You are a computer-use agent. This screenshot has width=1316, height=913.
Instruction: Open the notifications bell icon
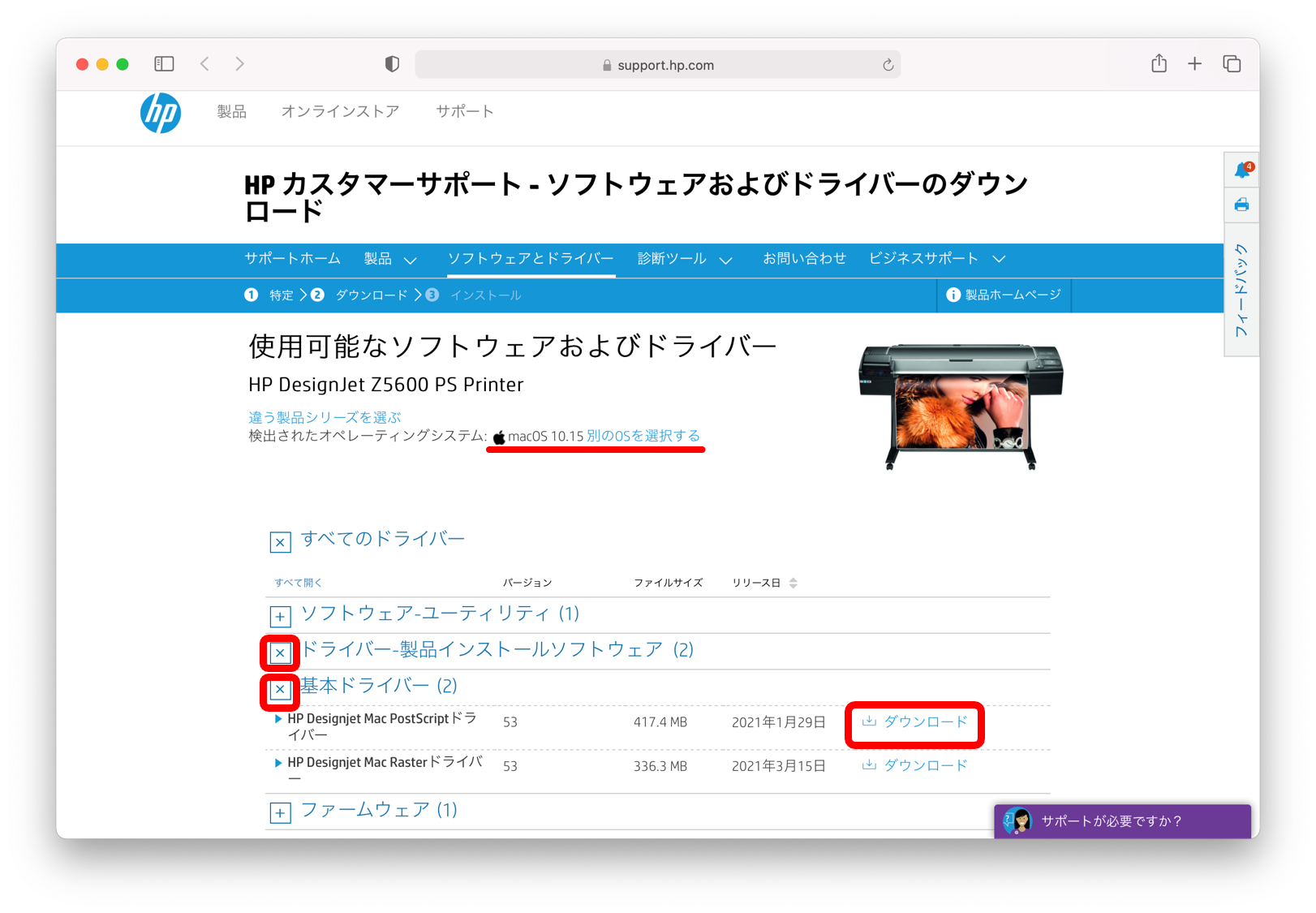point(1242,170)
